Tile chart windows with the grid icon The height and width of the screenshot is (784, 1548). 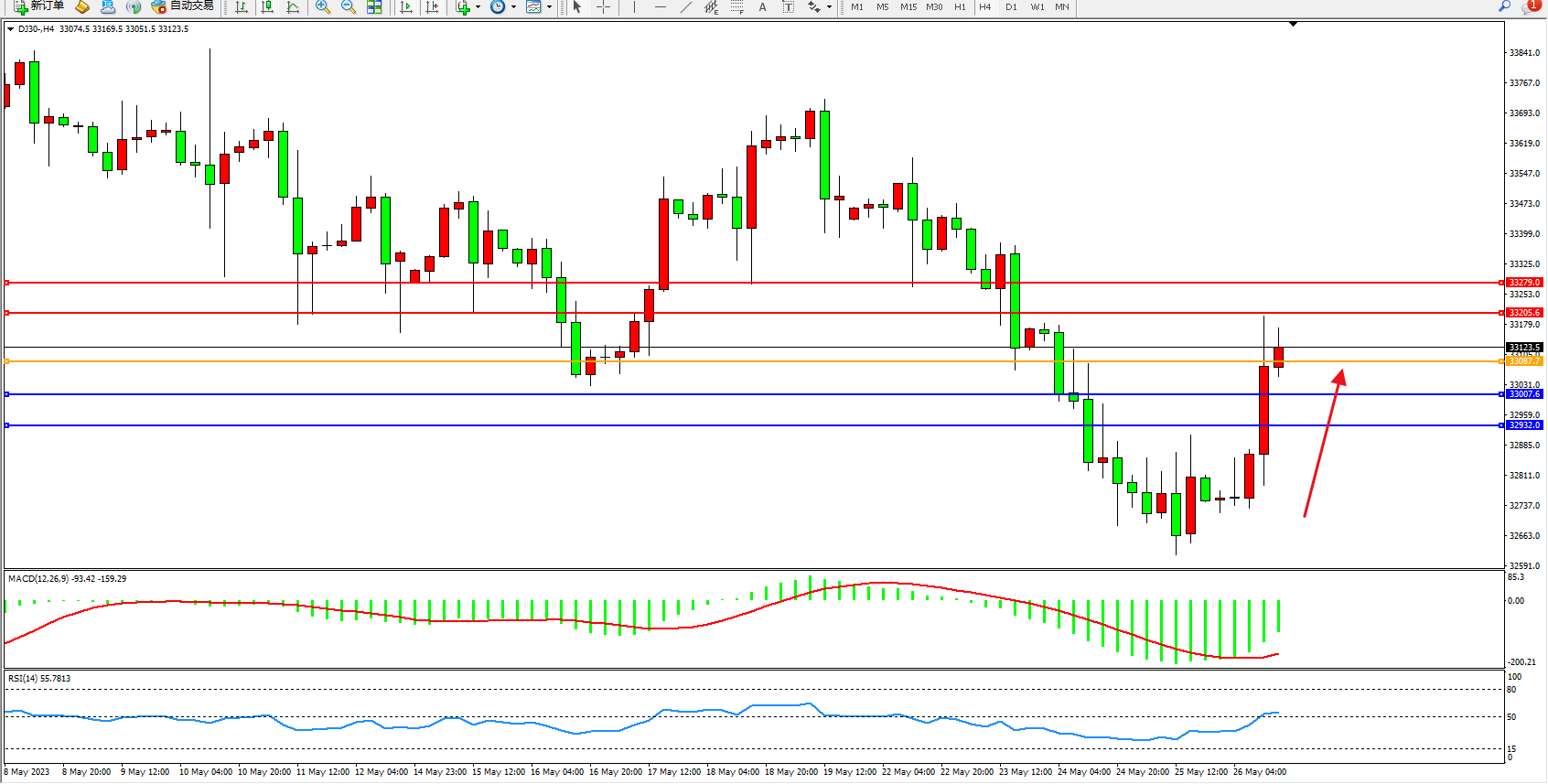point(374,7)
